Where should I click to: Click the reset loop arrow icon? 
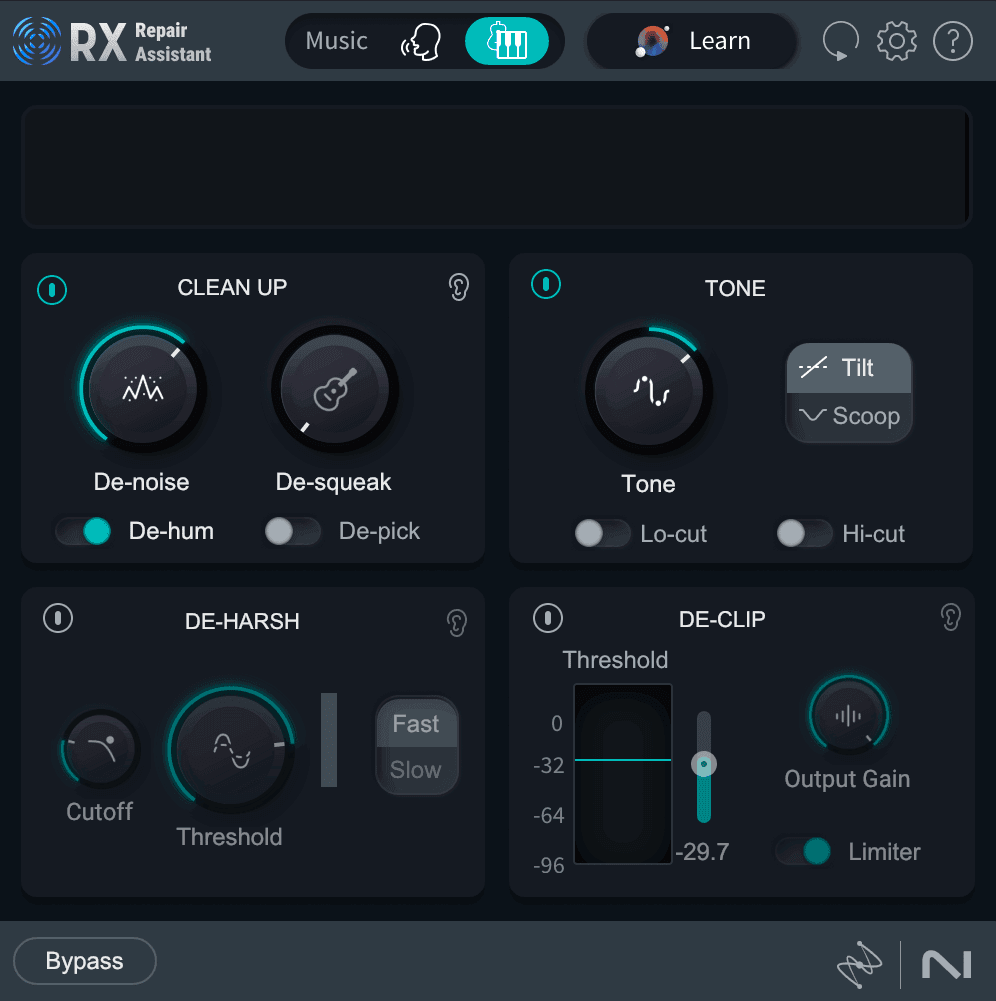tap(840, 41)
